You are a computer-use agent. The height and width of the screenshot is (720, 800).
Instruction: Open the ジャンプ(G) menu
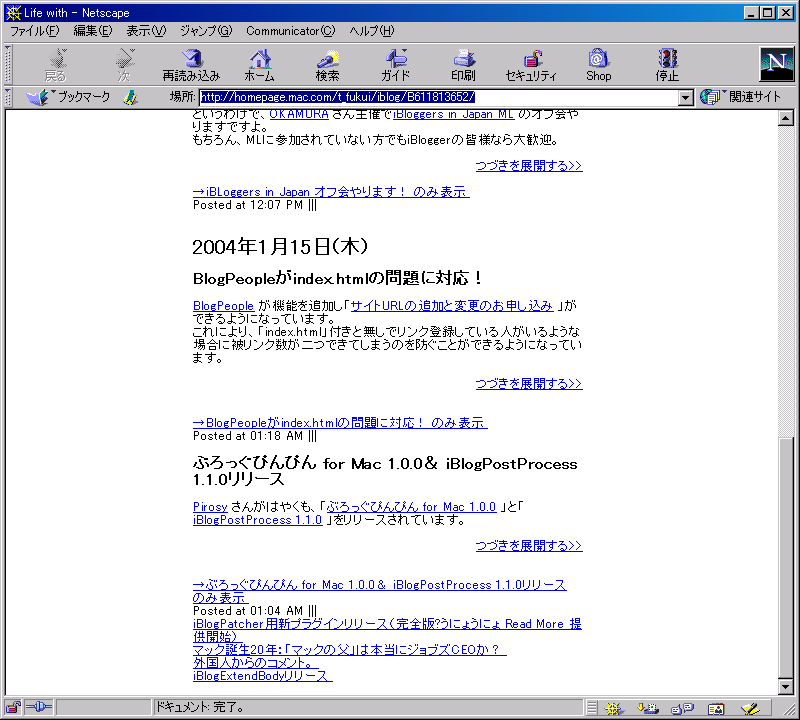pyautogui.click(x=206, y=31)
